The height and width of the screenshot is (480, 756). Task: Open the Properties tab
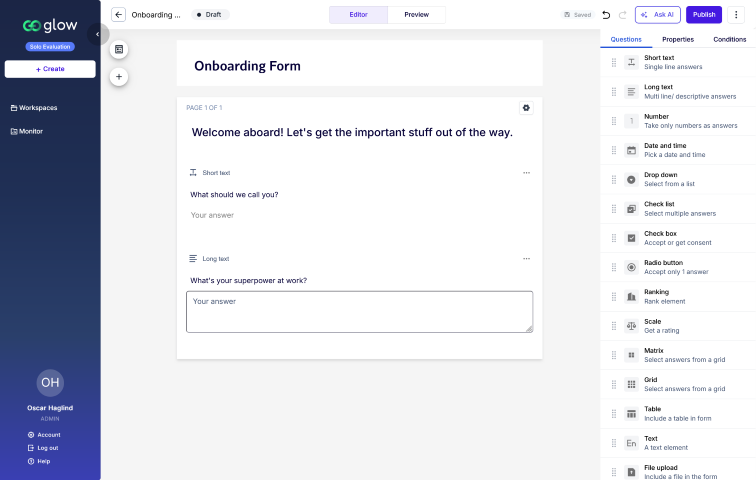coord(678,40)
